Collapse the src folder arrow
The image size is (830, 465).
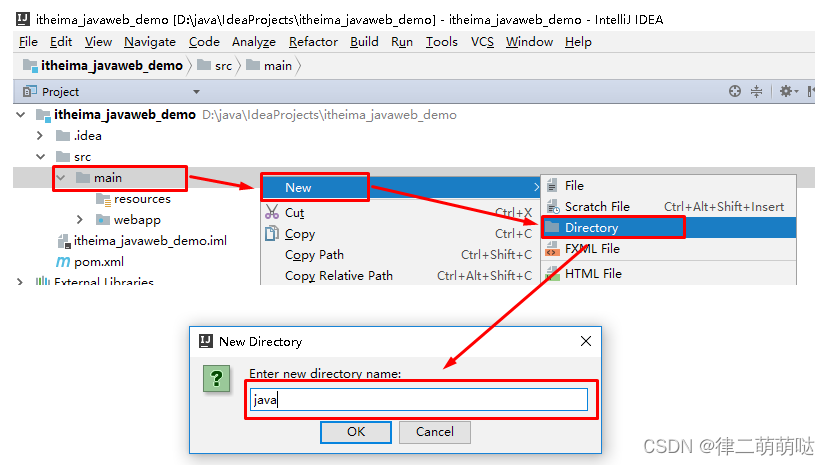pos(41,157)
